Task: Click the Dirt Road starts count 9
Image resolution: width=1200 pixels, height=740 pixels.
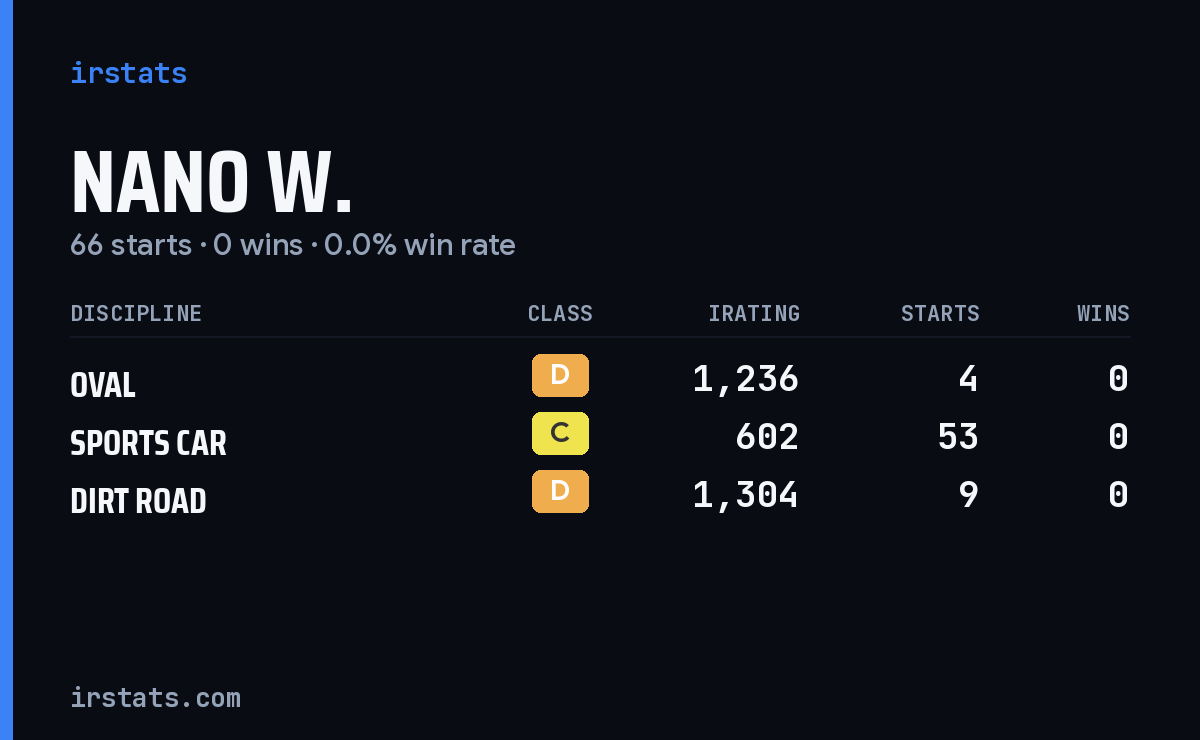Action: 968,495
